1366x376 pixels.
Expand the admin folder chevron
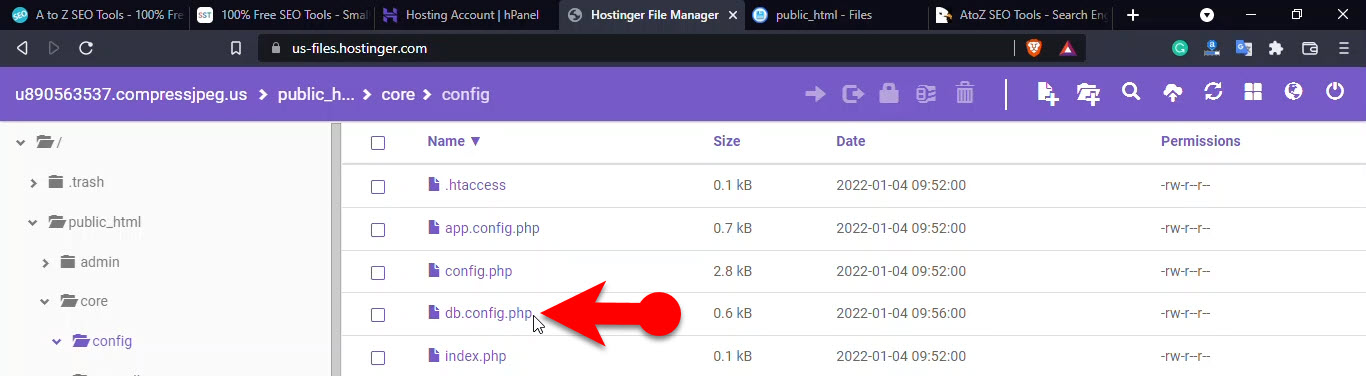click(45, 263)
